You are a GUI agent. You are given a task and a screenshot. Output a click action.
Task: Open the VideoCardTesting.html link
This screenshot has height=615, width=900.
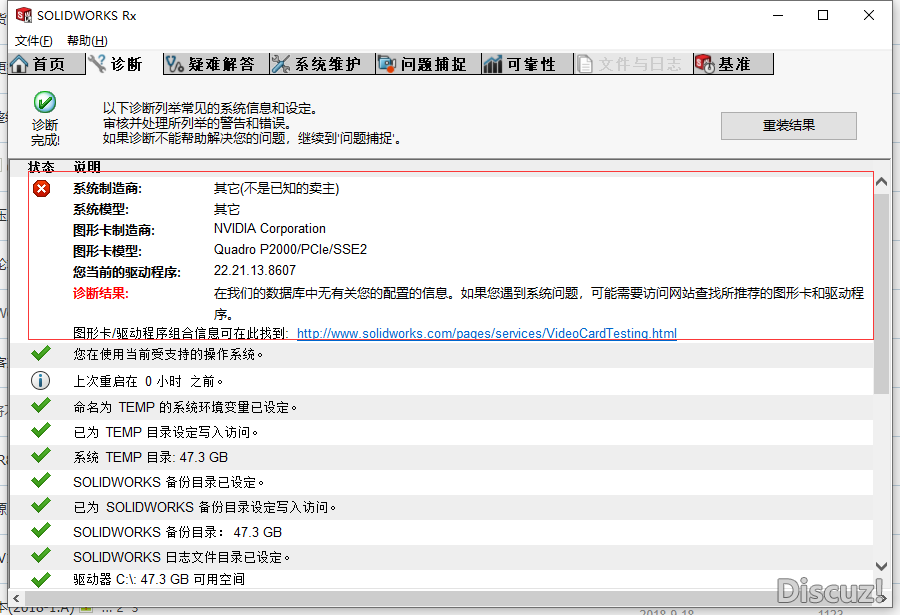(487, 333)
